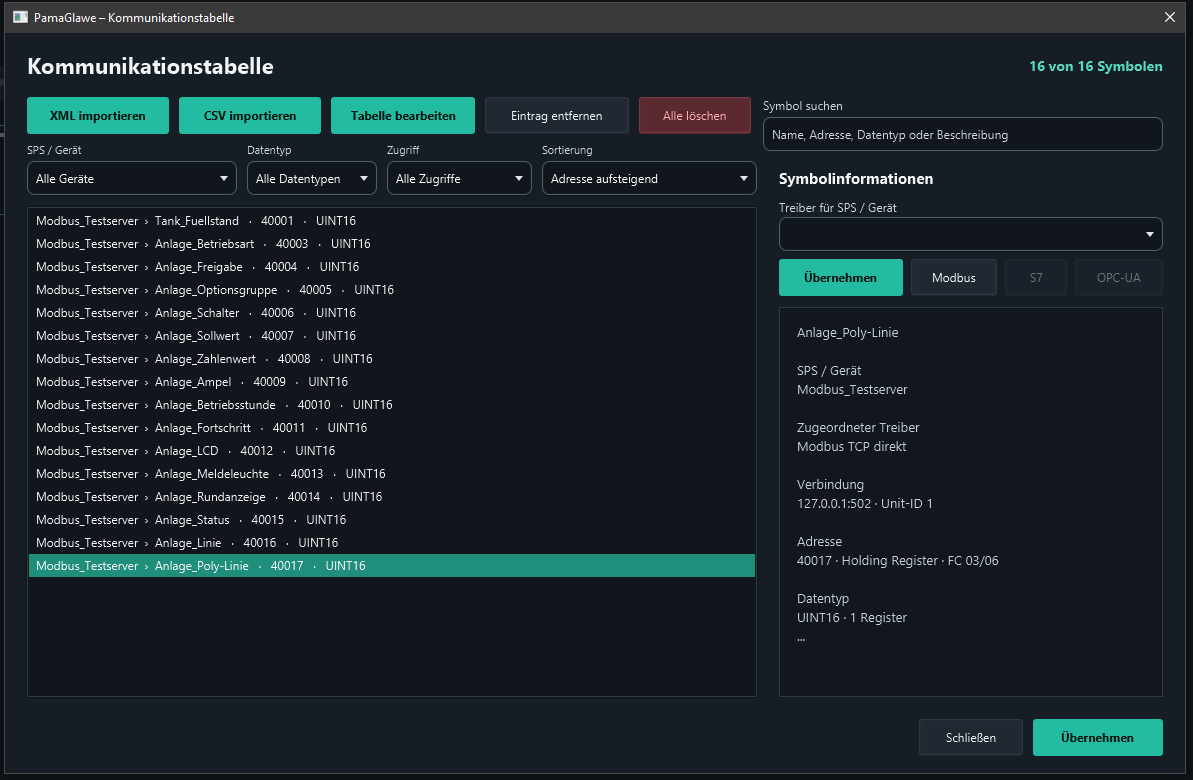The image size is (1193, 780).
Task: Click the 16 von 16 Symbolen counter
Action: 1096,66
